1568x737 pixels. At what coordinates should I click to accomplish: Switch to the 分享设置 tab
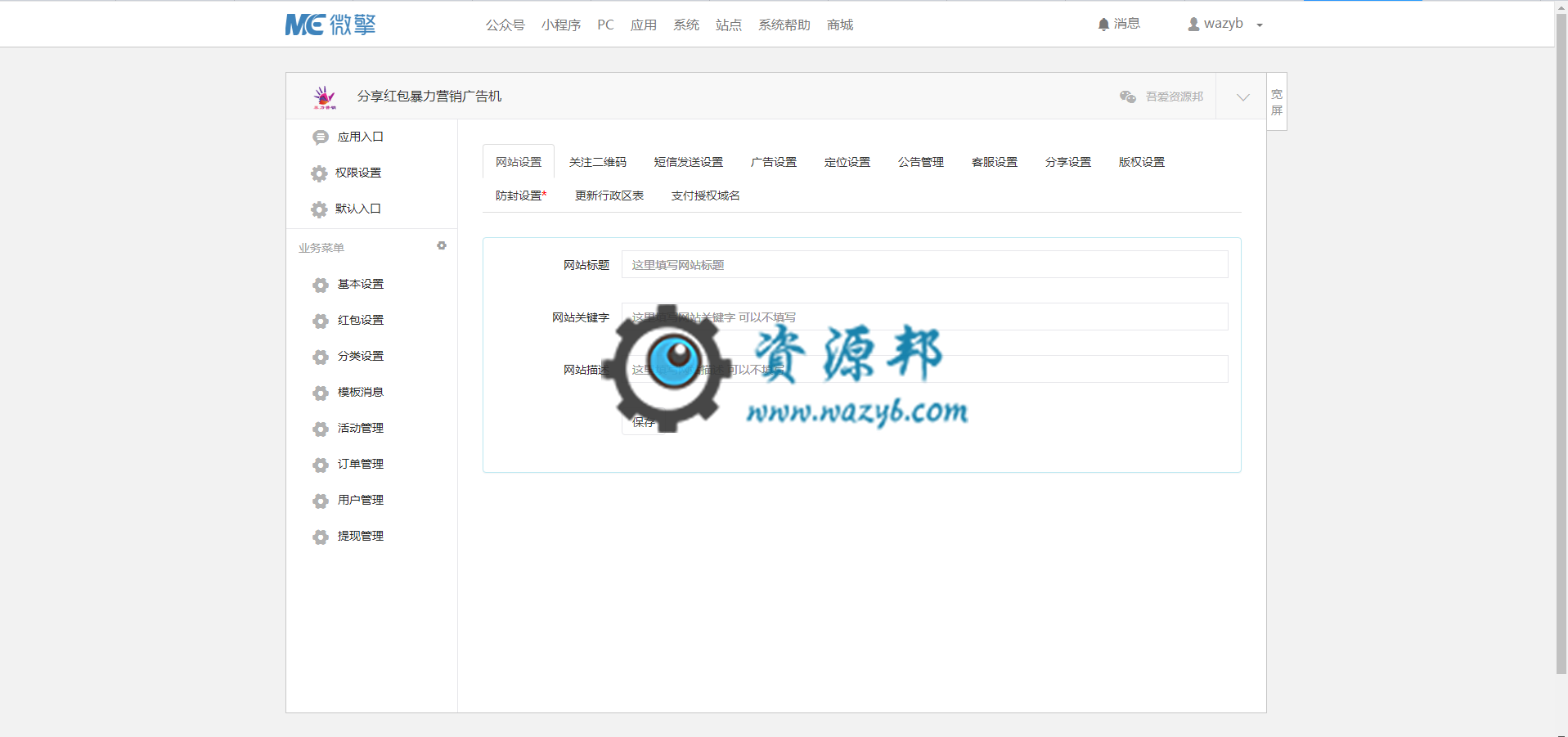click(1068, 162)
